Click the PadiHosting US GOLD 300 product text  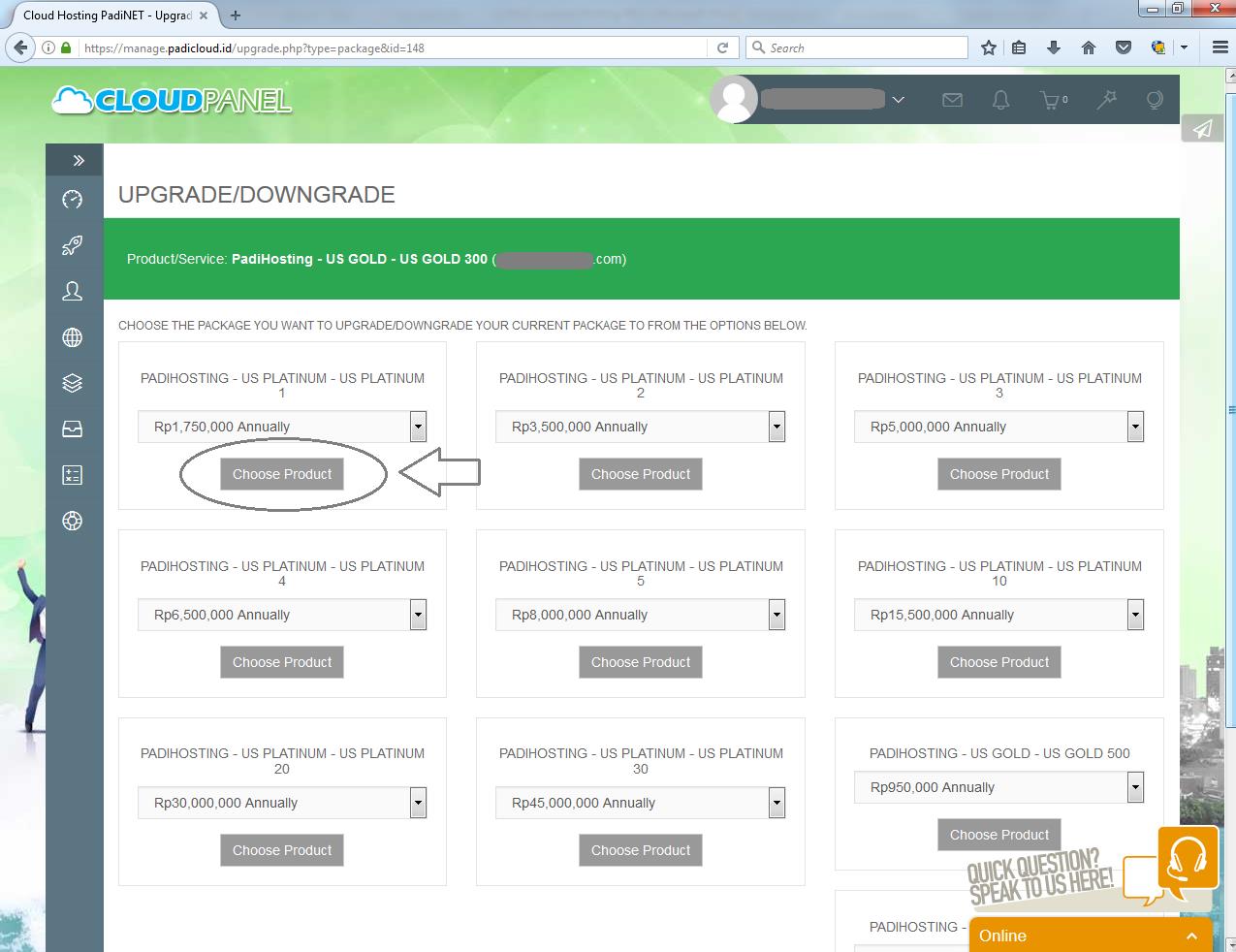point(360,259)
